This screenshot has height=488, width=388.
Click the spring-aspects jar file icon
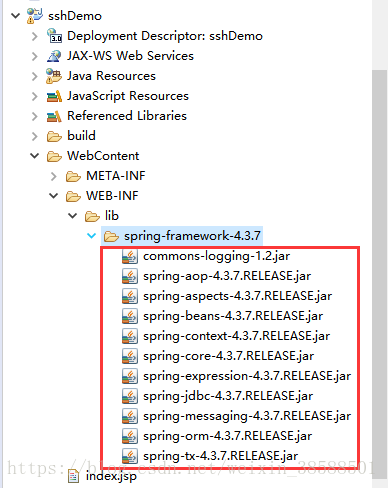point(130,296)
